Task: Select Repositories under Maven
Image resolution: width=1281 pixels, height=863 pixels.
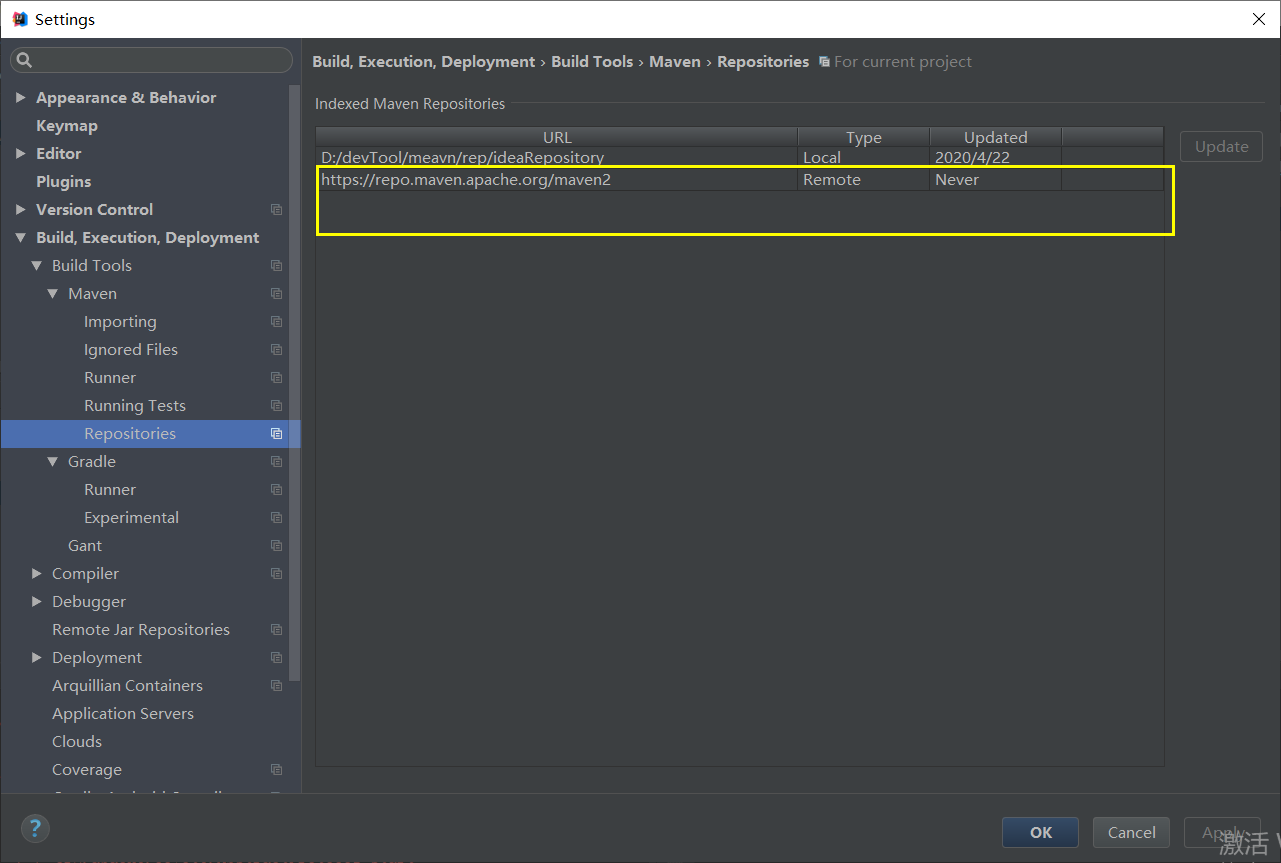Action: (x=130, y=434)
